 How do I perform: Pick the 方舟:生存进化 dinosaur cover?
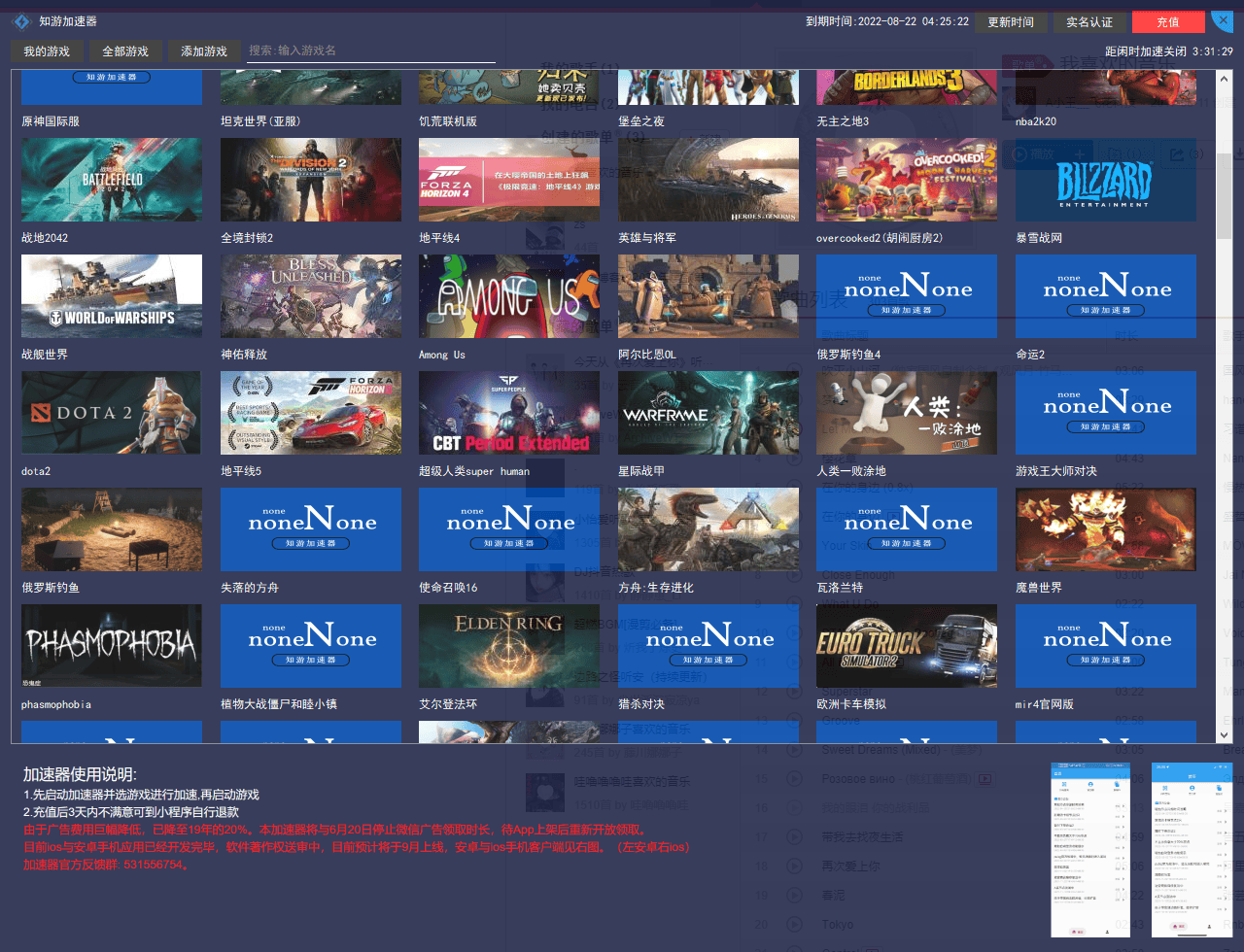click(708, 529)
